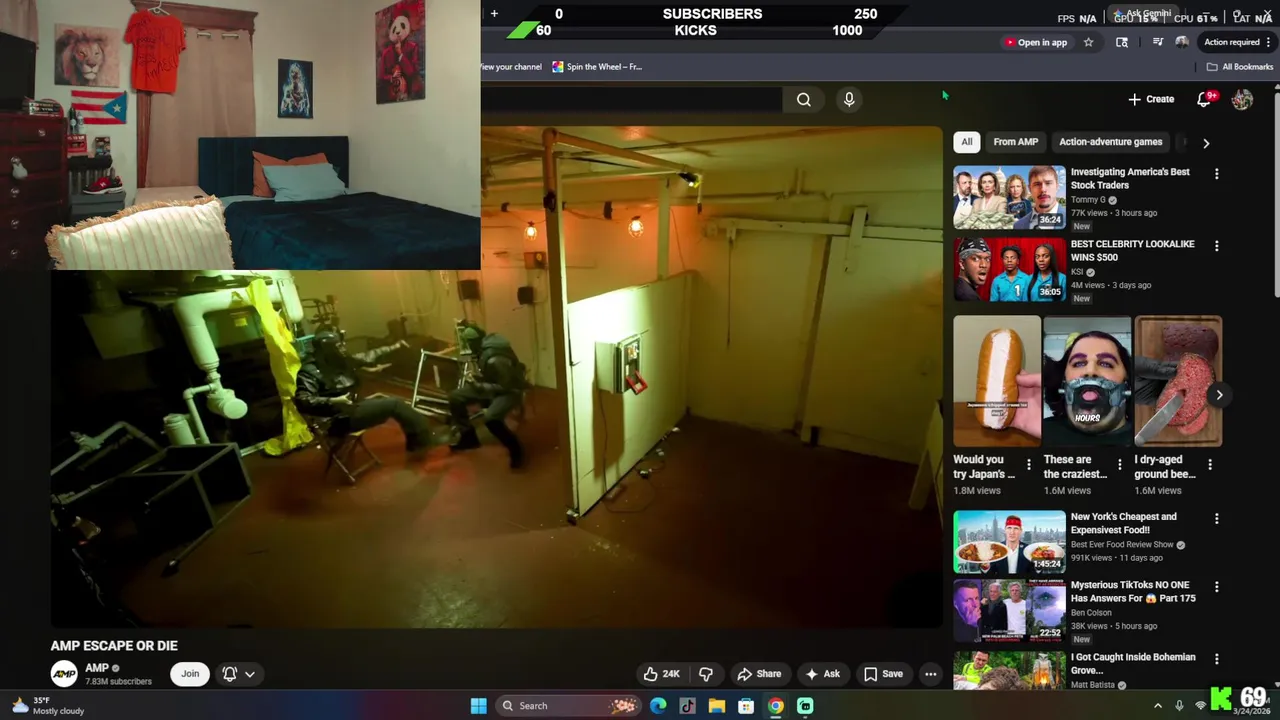
Task: Open the Spin the Wheel bookmark
Action: pyautogui.click(x=597, y=67)
